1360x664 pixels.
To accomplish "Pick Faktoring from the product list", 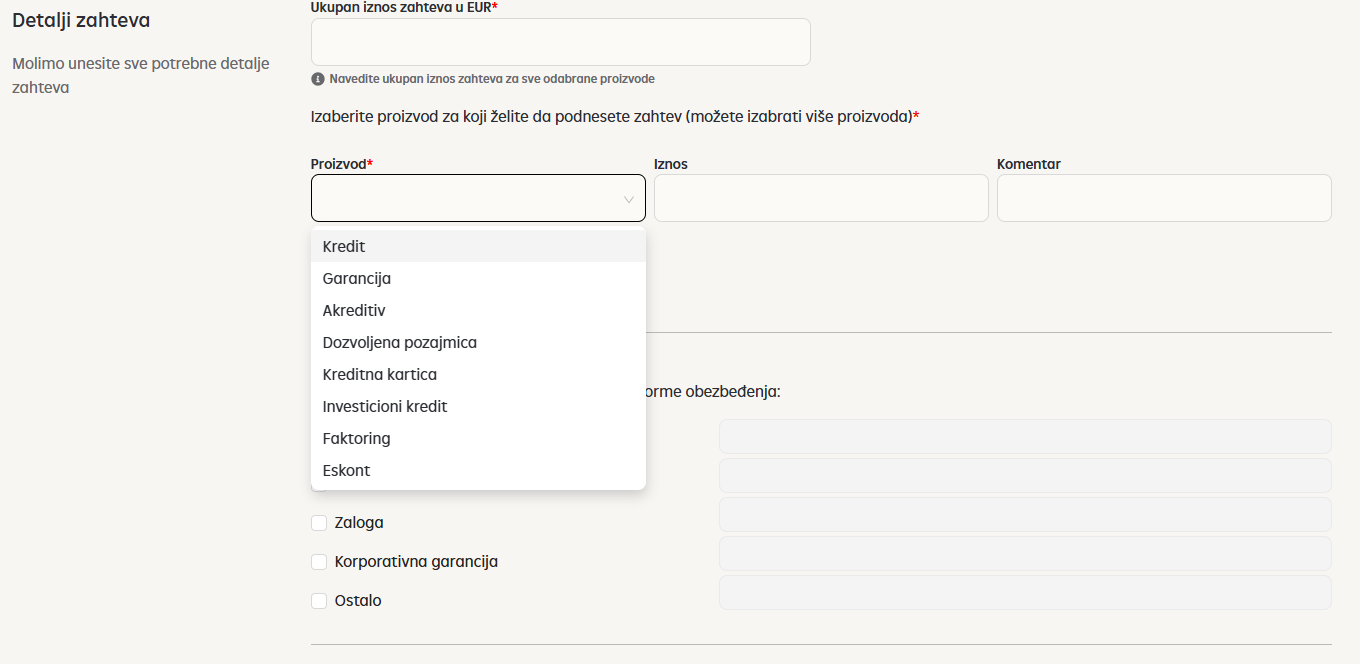I will coord(478,438).
